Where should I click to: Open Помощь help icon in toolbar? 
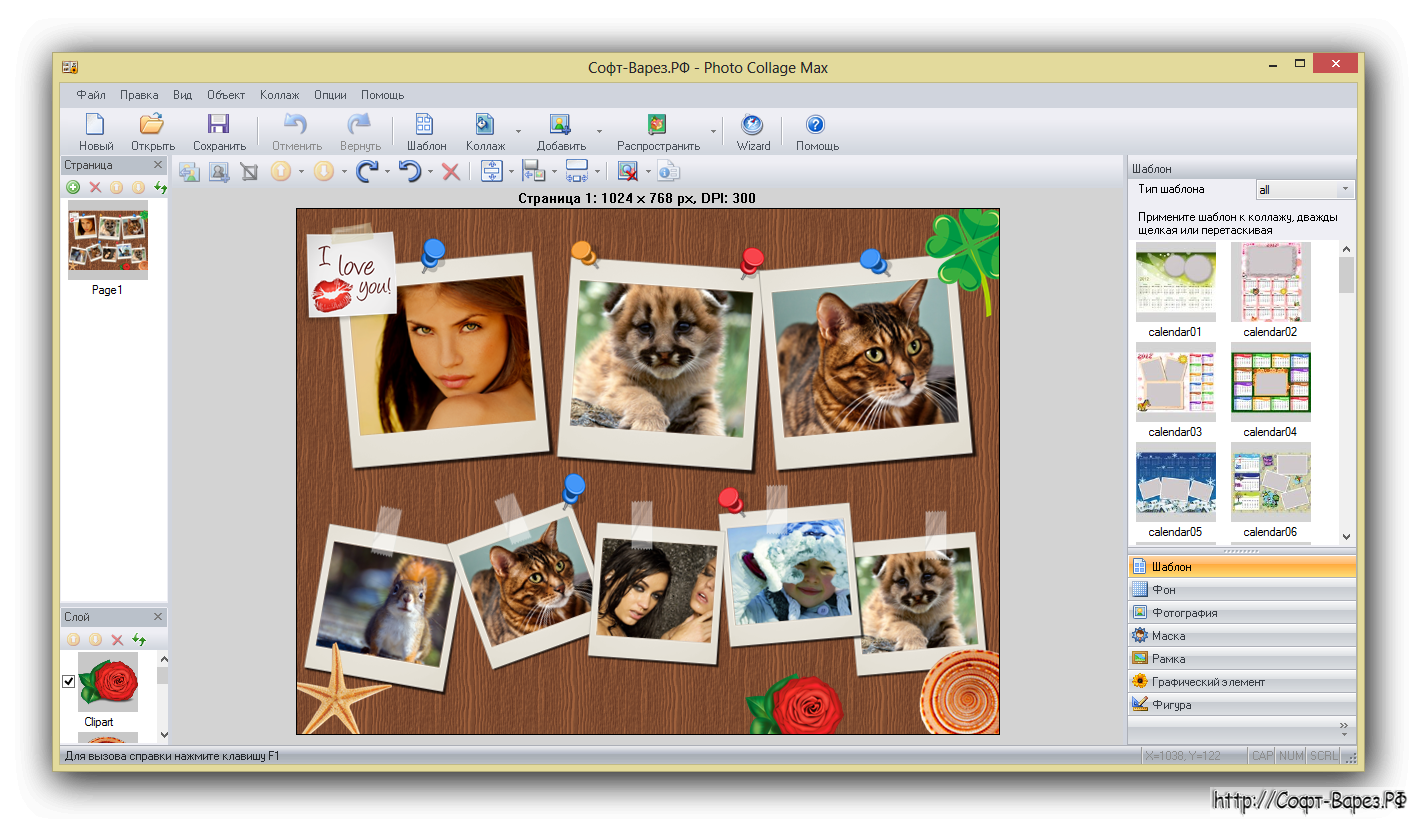(x=816, y=125)
